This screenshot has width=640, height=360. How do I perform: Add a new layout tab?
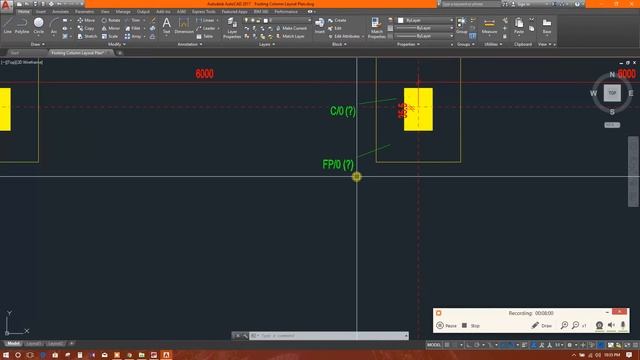pyautogui.click(x=71, y=344)
